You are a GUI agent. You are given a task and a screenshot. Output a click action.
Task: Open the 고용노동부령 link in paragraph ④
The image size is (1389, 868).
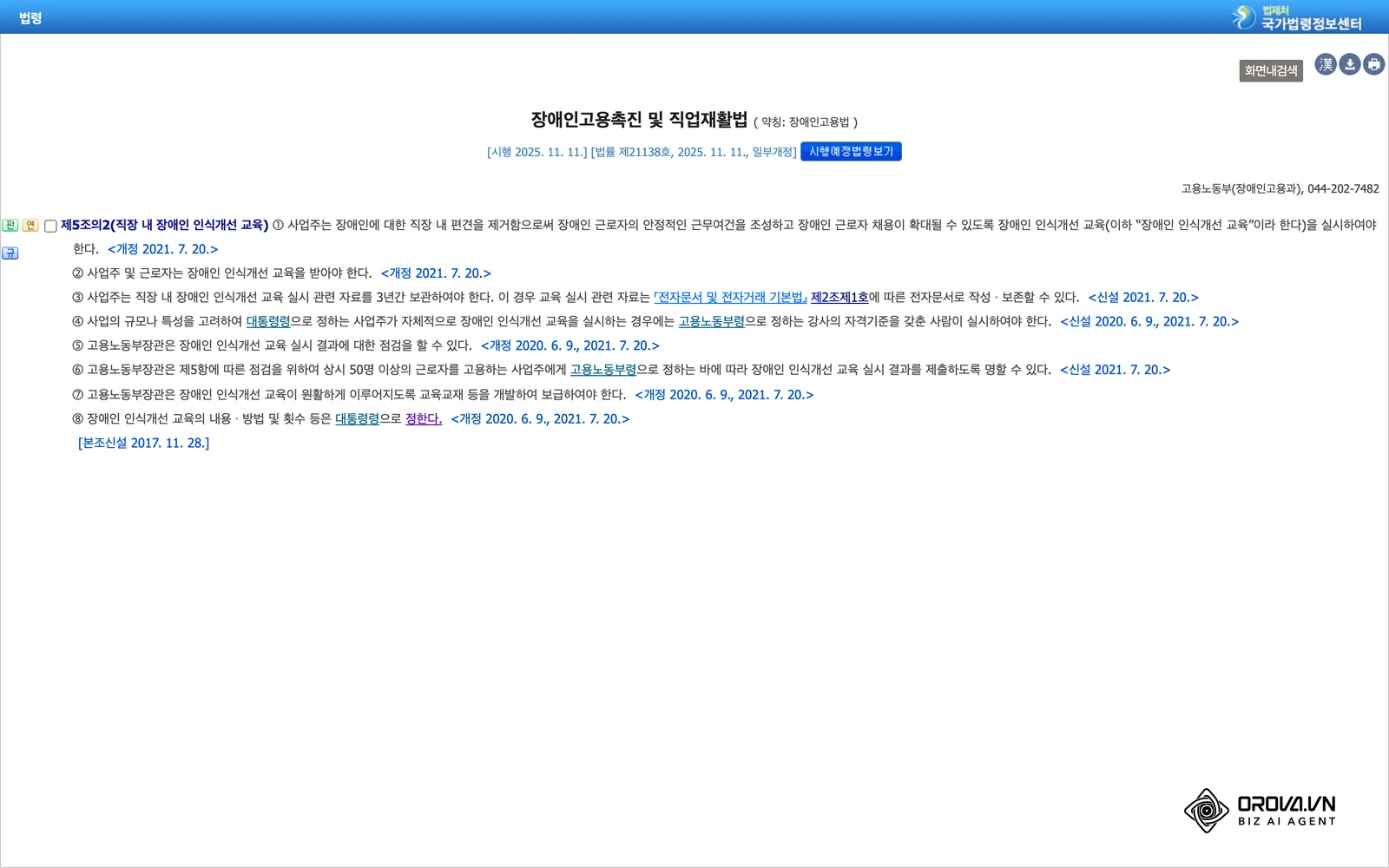[712, 322]
